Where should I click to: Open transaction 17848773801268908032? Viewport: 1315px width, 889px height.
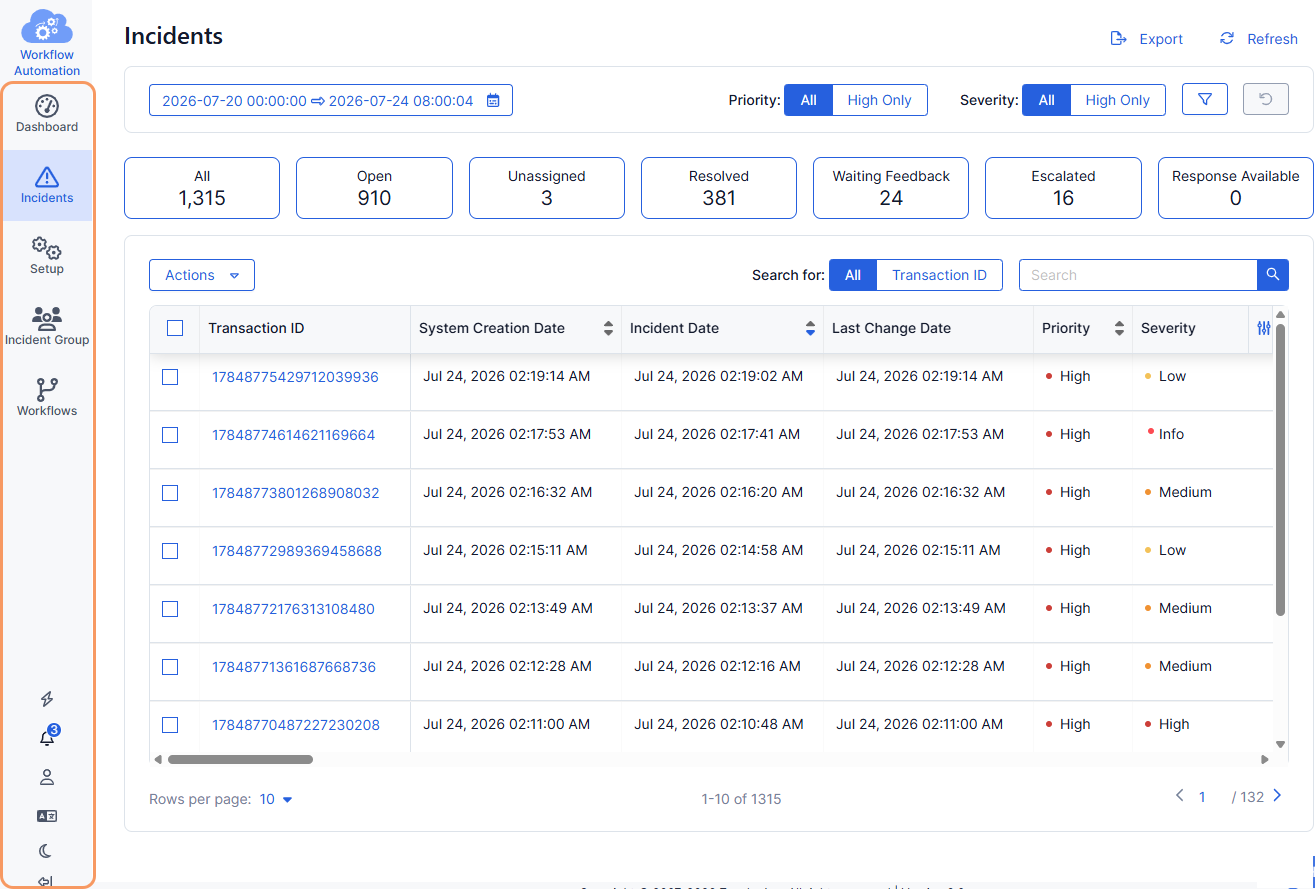coord(295,493)
